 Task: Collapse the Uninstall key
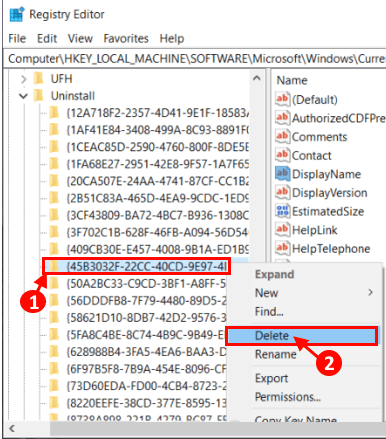[x=23, y=96]
